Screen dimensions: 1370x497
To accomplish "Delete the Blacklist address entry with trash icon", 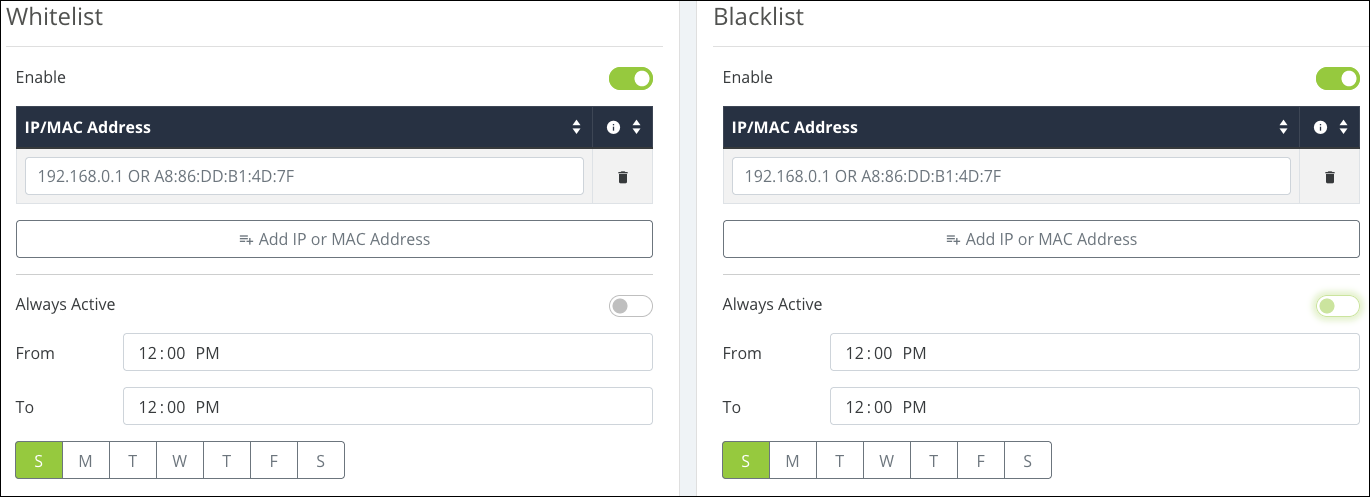I will pos(1329,177).
